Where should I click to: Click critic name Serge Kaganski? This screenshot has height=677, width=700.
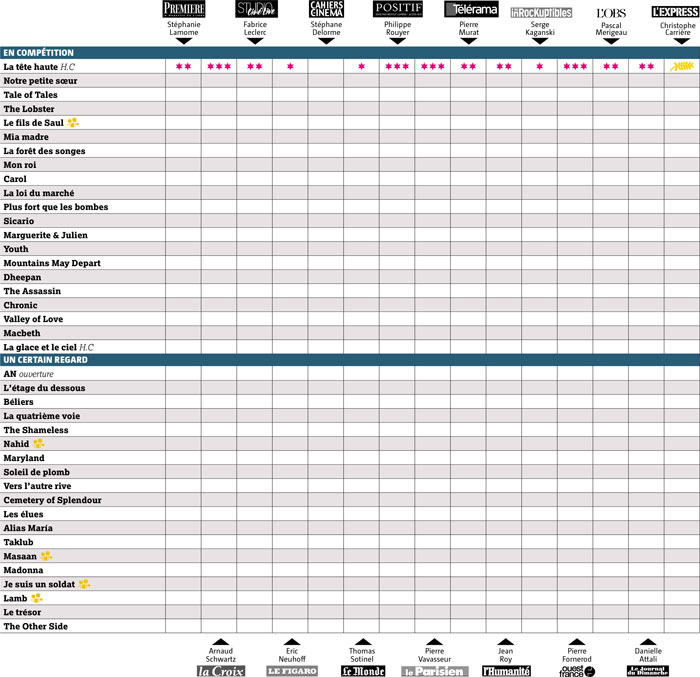pyautogui.click(x=540, y=28)
